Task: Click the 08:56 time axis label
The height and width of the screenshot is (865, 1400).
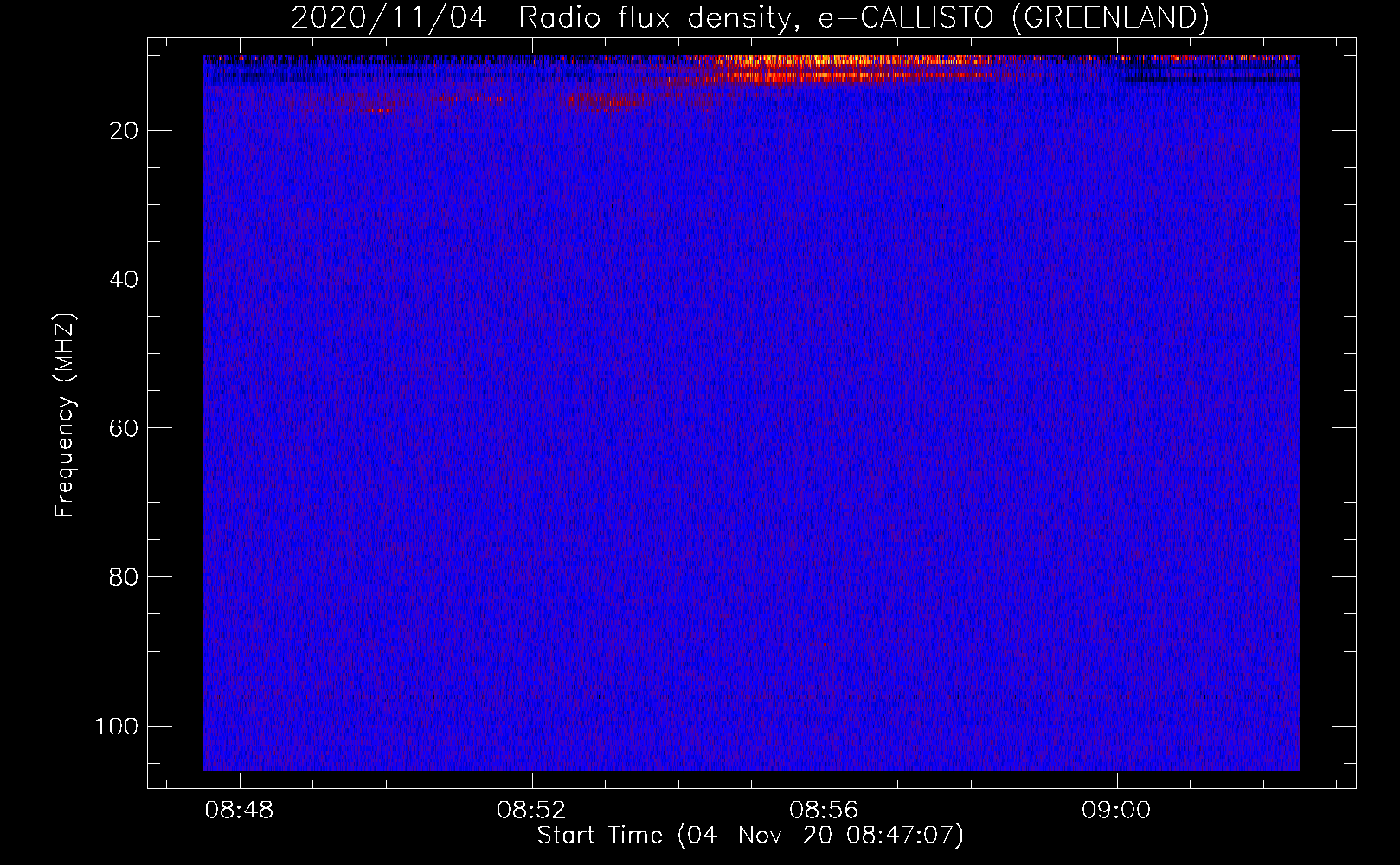Action: (x=824, y=810)
